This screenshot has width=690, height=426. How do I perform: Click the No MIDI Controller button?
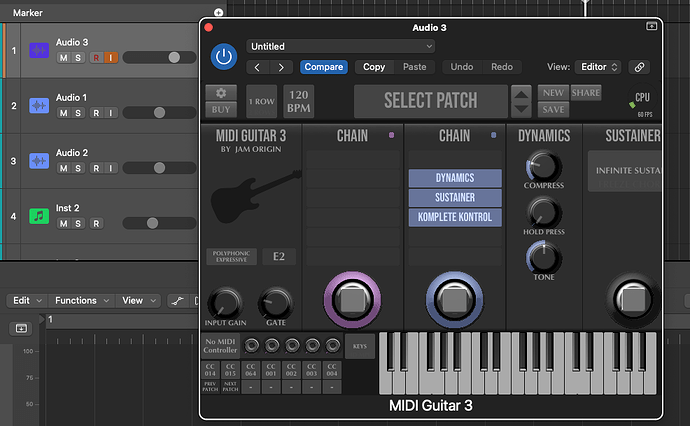click(220, 346)
